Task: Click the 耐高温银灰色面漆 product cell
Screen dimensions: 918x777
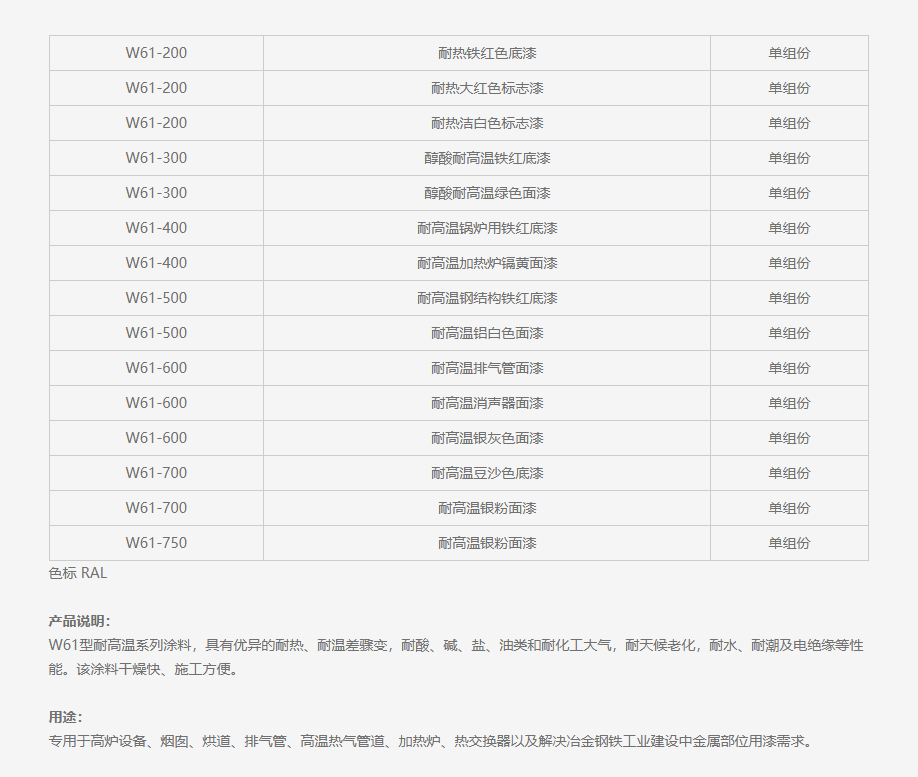Action: pyautogui.click(x=485, y=437)
